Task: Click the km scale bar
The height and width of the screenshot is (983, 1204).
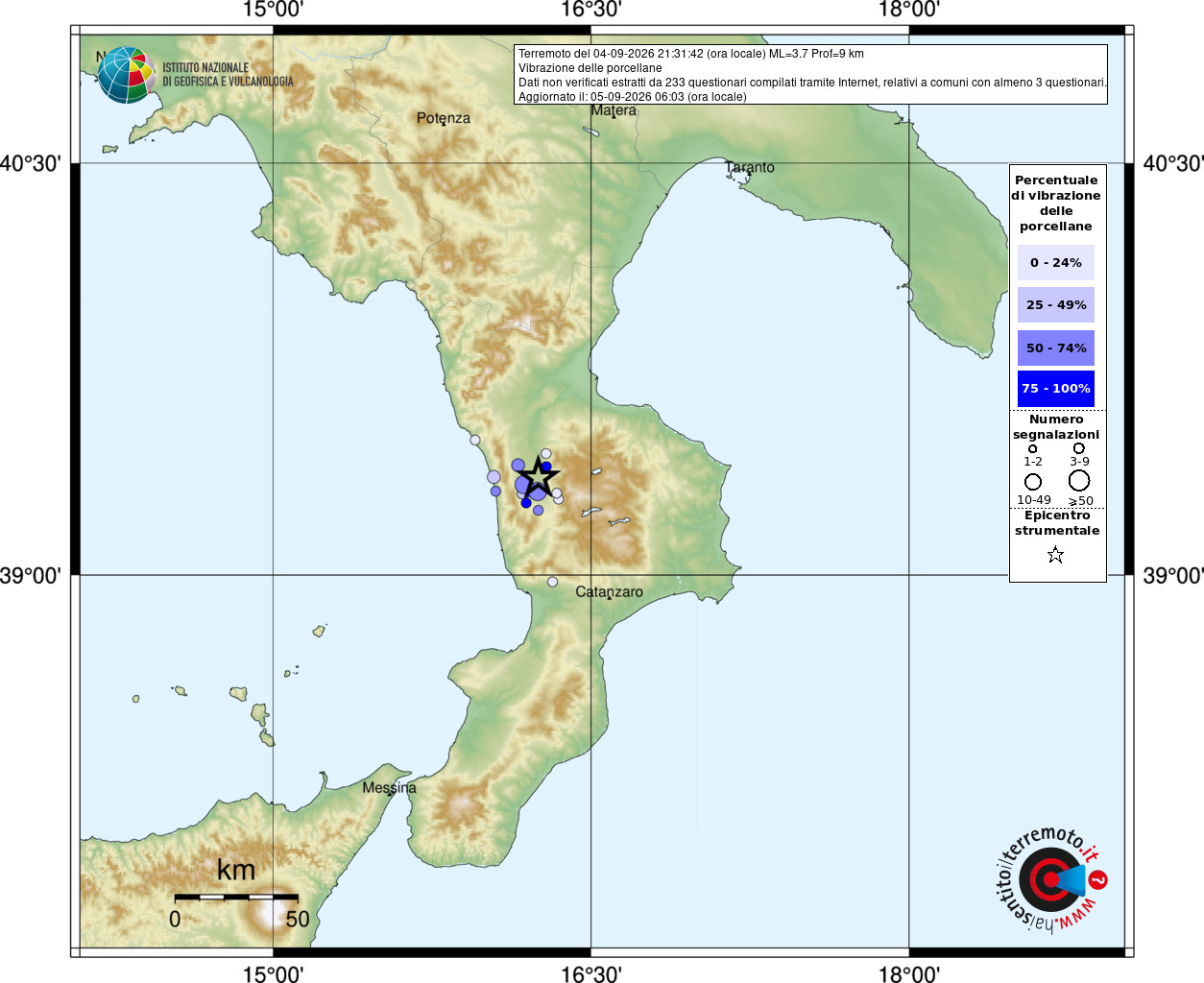Action: (236, 897)
